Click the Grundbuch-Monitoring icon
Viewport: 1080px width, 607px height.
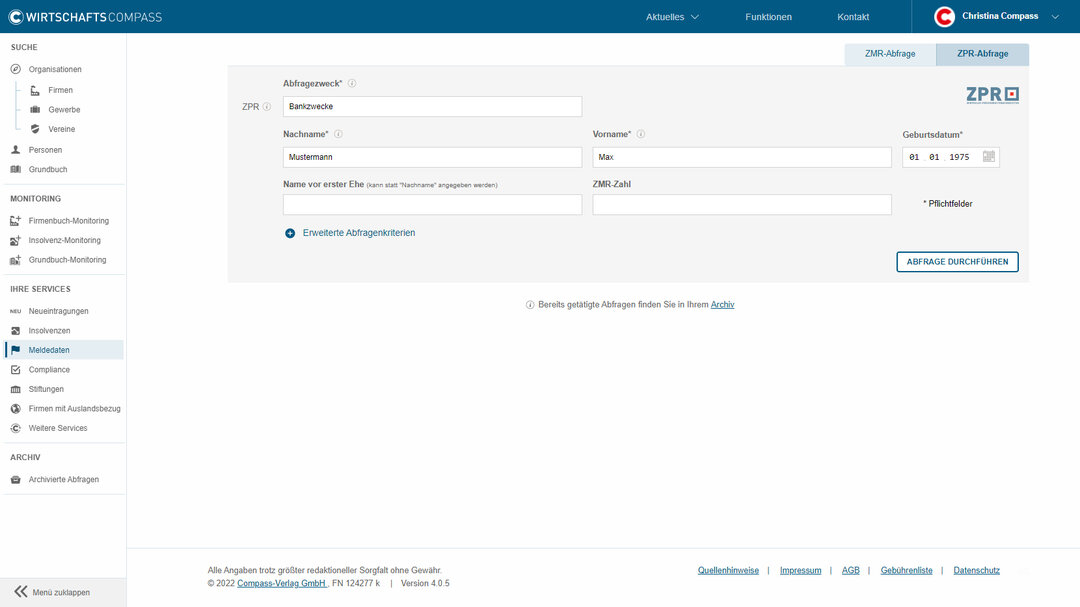coord(16,260)
